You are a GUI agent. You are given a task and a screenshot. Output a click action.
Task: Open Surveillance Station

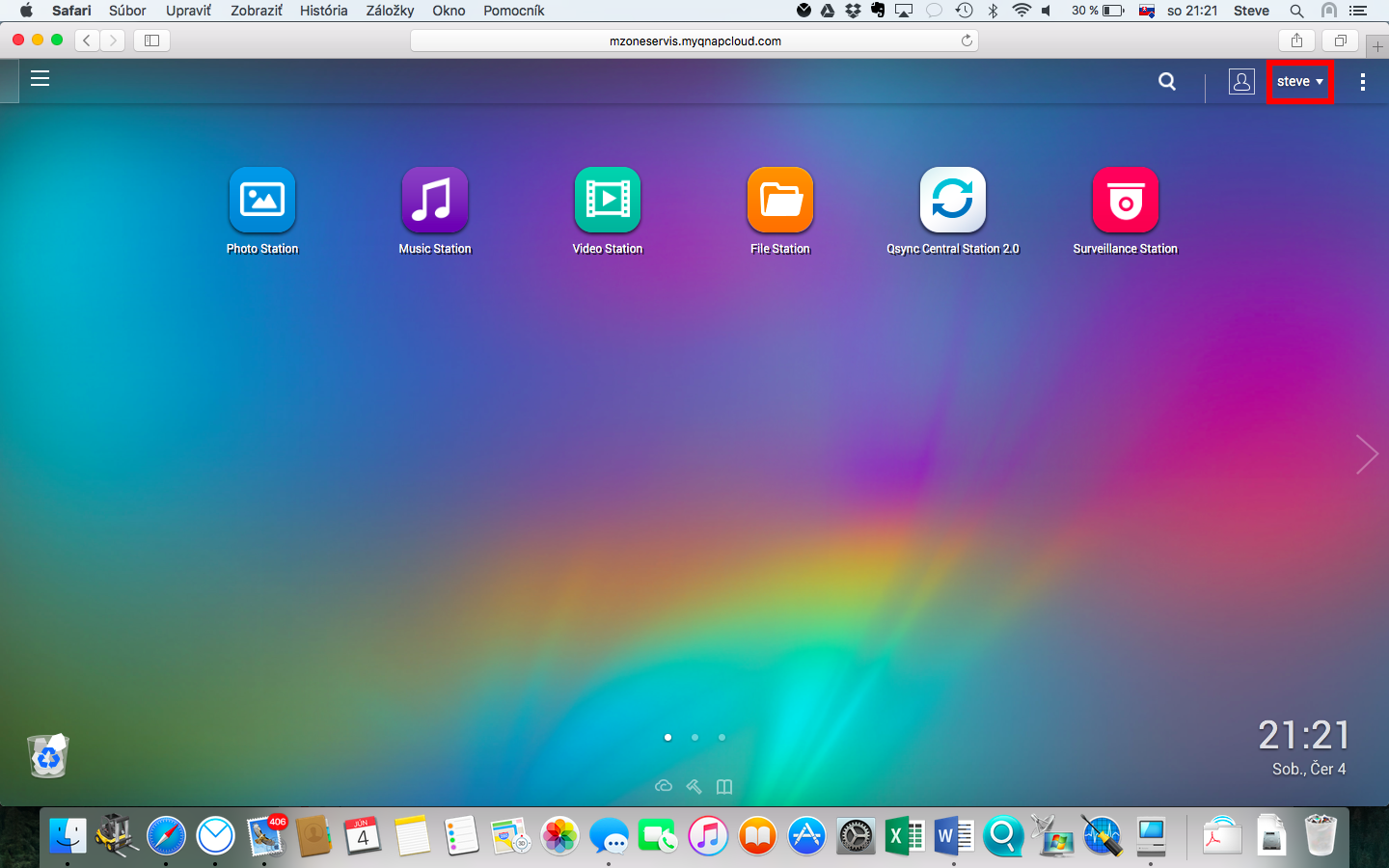[x=1125, y=200]
